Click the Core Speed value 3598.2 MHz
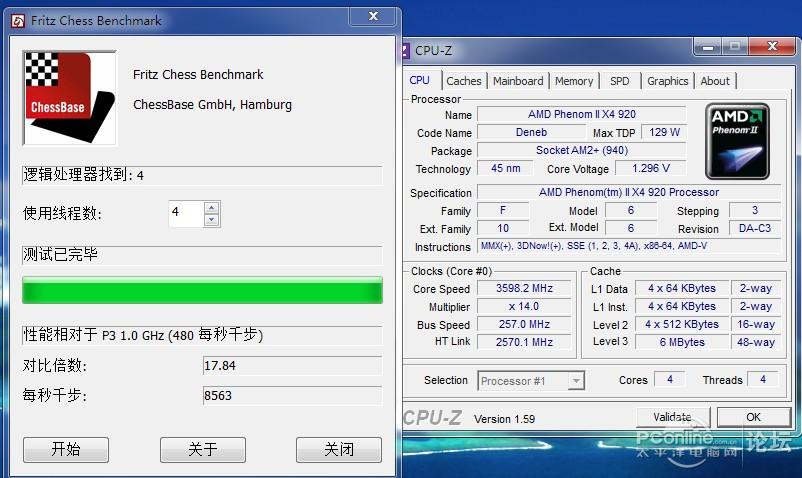The width and height of the screenshot is (802, 478). pos(524,288)
